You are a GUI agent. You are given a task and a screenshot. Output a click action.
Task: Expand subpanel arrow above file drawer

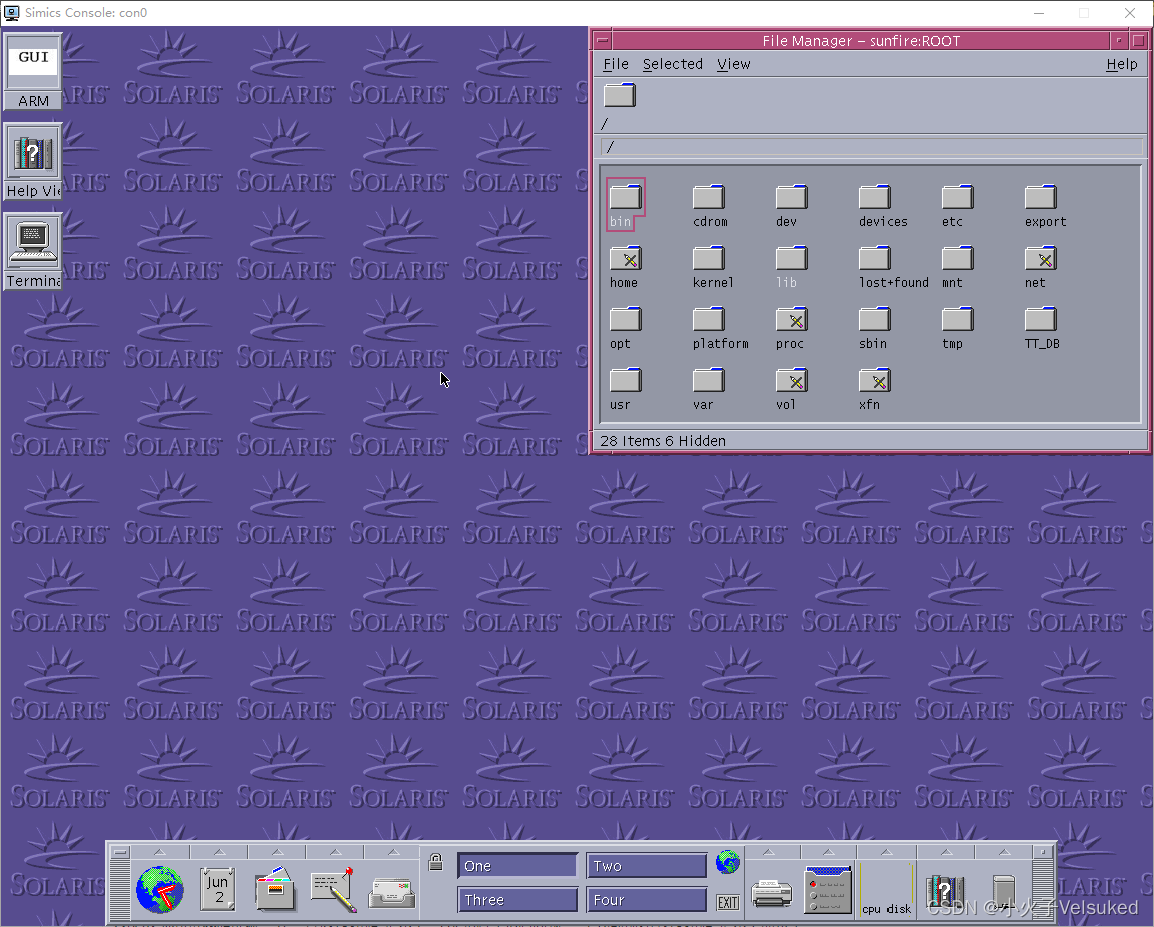click(x=277, y=852)
